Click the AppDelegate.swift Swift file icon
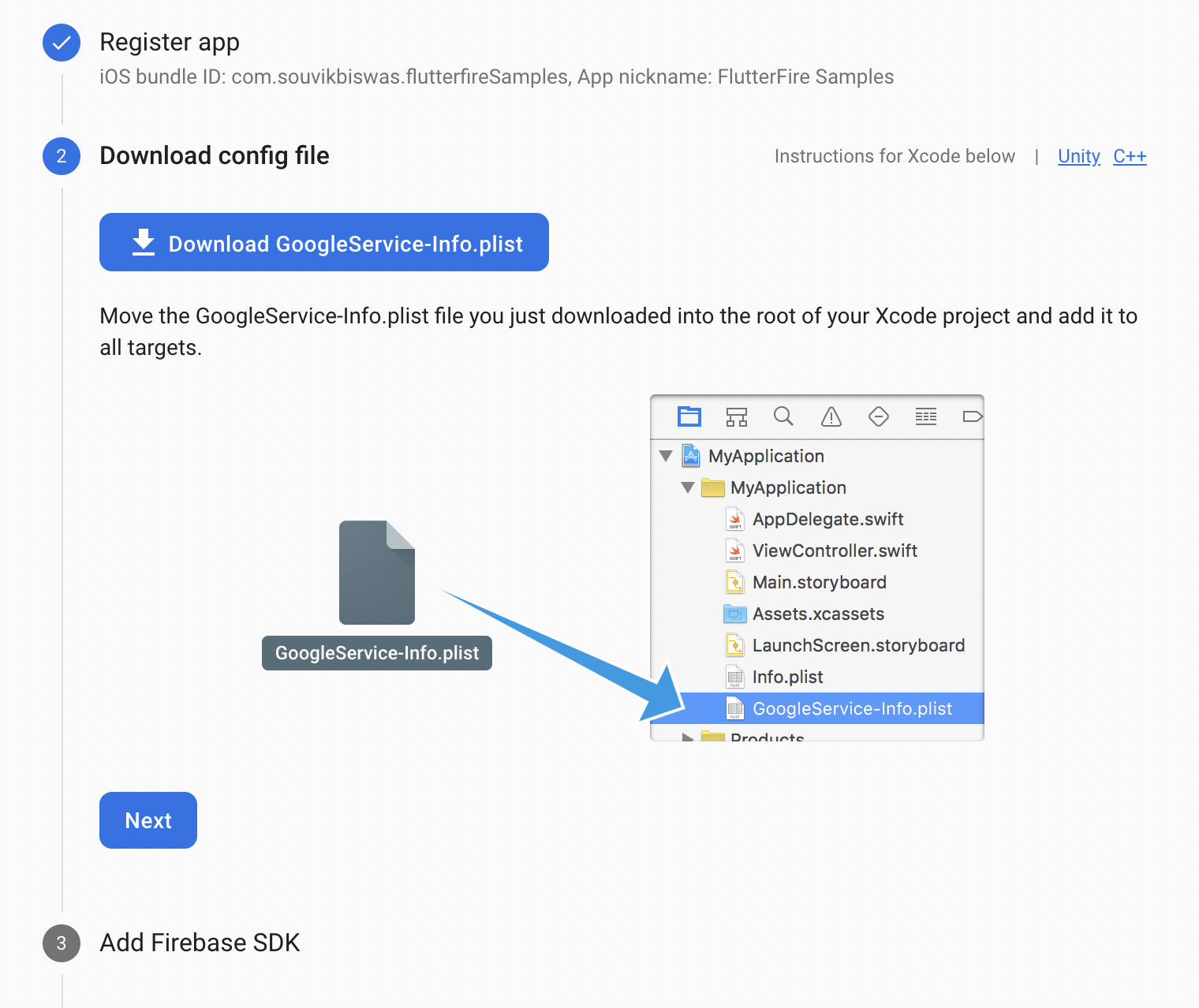This screenshot has height=1008, width=1199. 735,519
